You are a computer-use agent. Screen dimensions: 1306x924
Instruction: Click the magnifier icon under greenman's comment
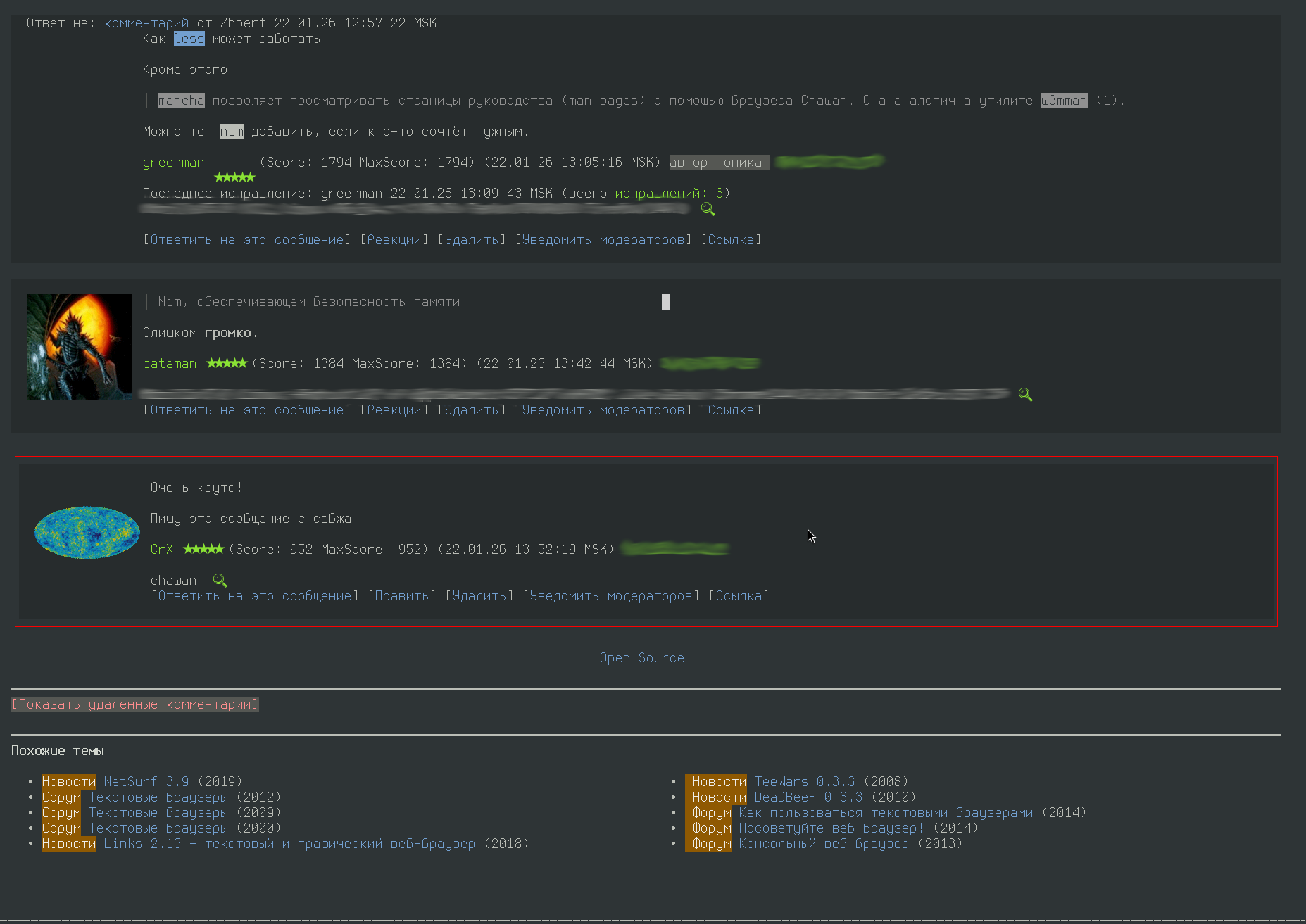tap(708, 209)
